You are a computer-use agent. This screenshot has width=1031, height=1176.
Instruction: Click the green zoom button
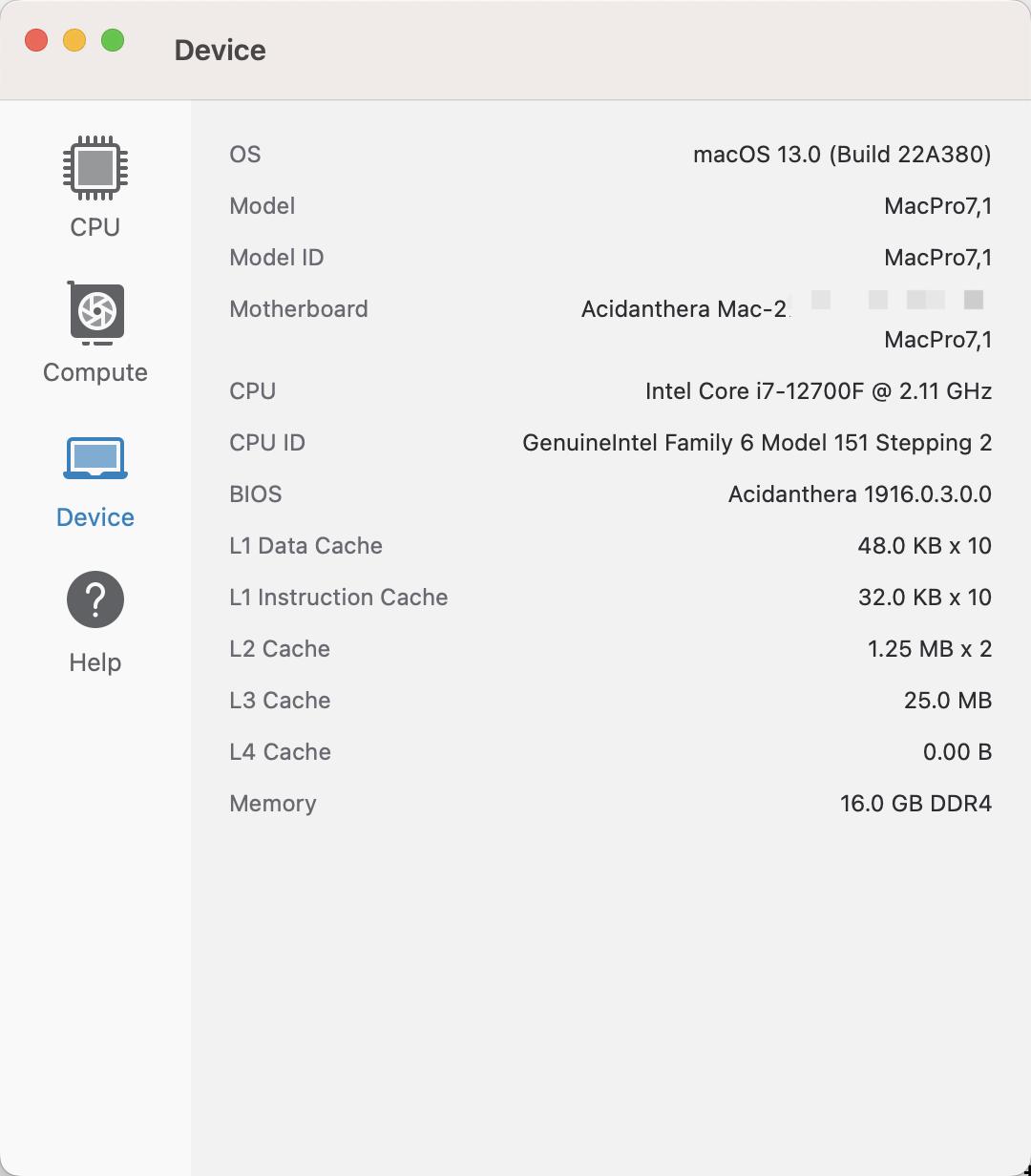coord(113,41)
